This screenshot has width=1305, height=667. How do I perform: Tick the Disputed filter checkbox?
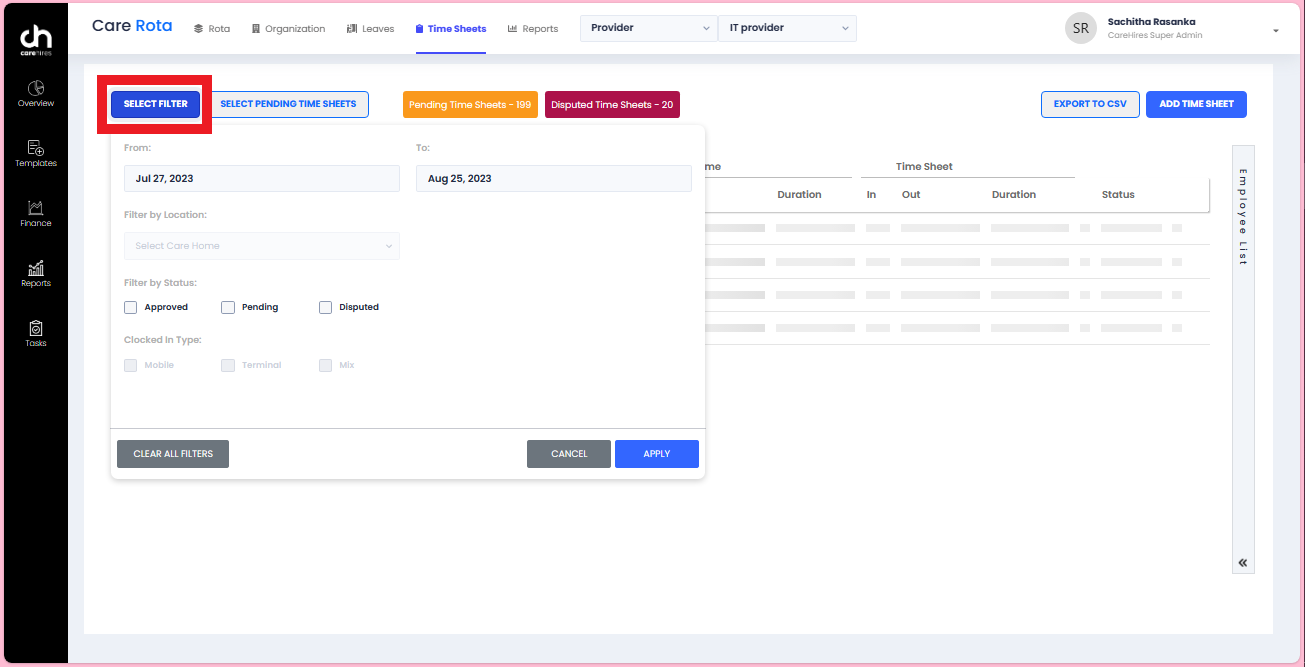[x=325, y=307]
